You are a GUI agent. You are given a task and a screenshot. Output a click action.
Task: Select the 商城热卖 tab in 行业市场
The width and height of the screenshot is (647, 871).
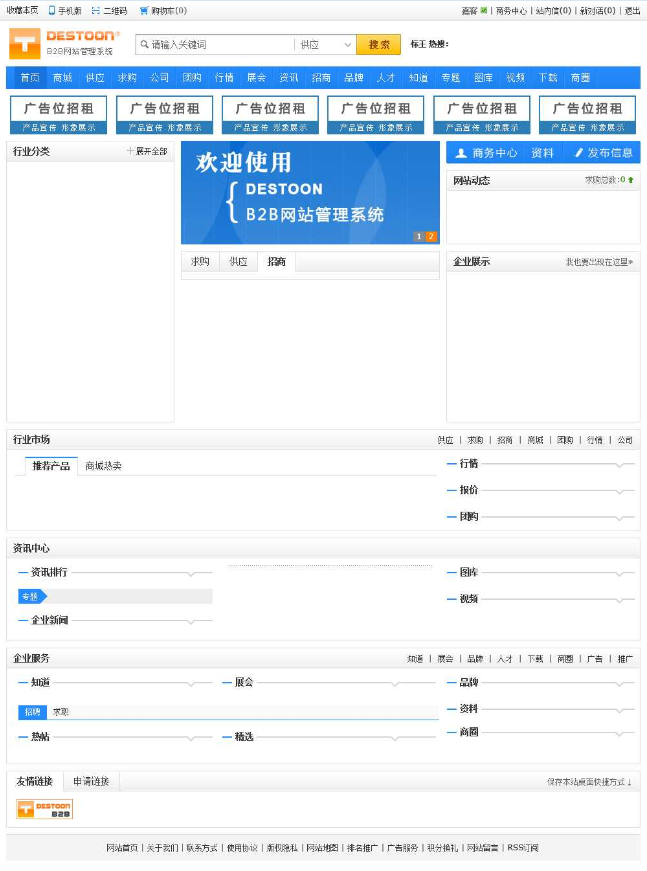click(103, 466)
